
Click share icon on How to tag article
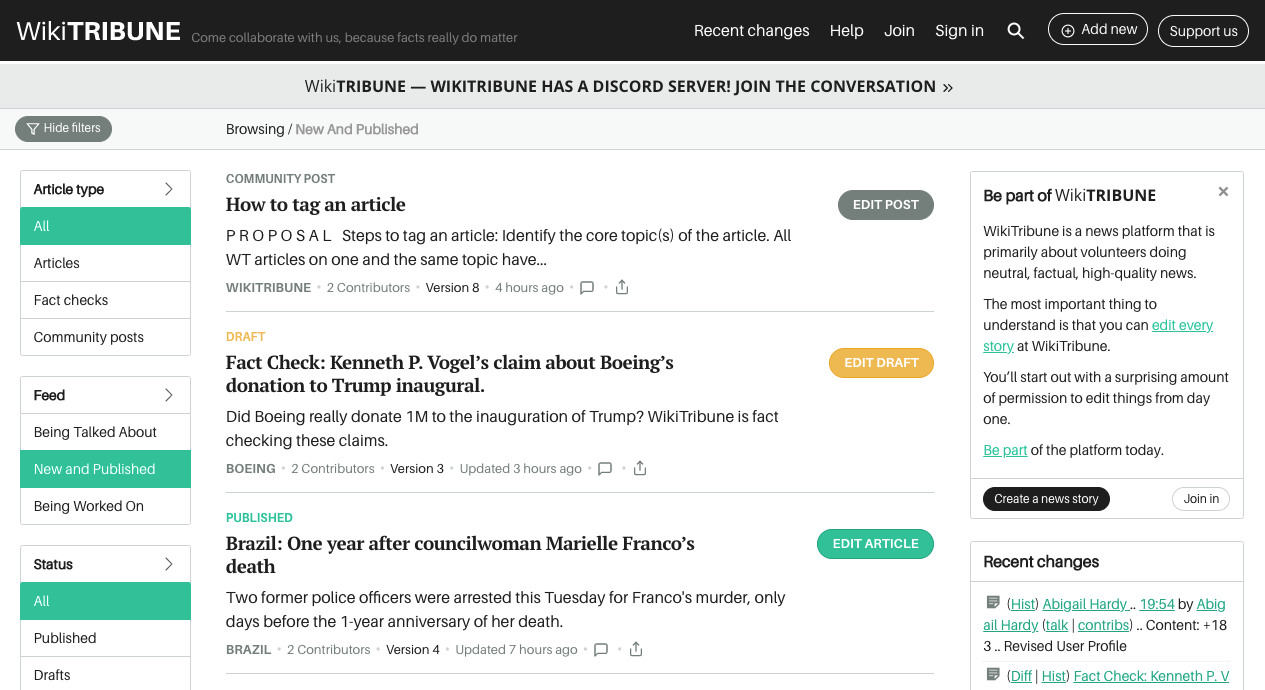[x=622, y=288]
